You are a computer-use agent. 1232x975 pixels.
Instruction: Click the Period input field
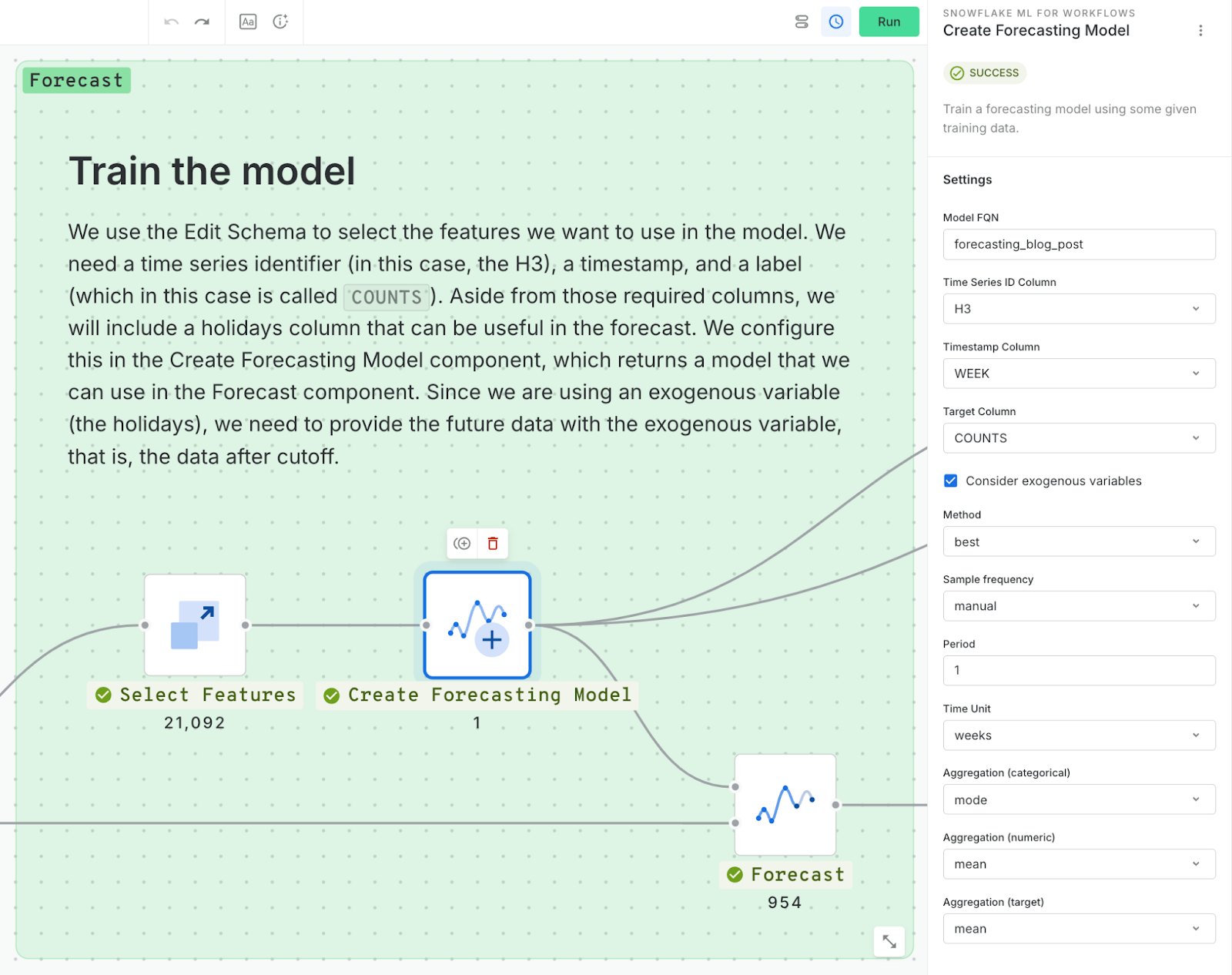tap(1078, 670)
